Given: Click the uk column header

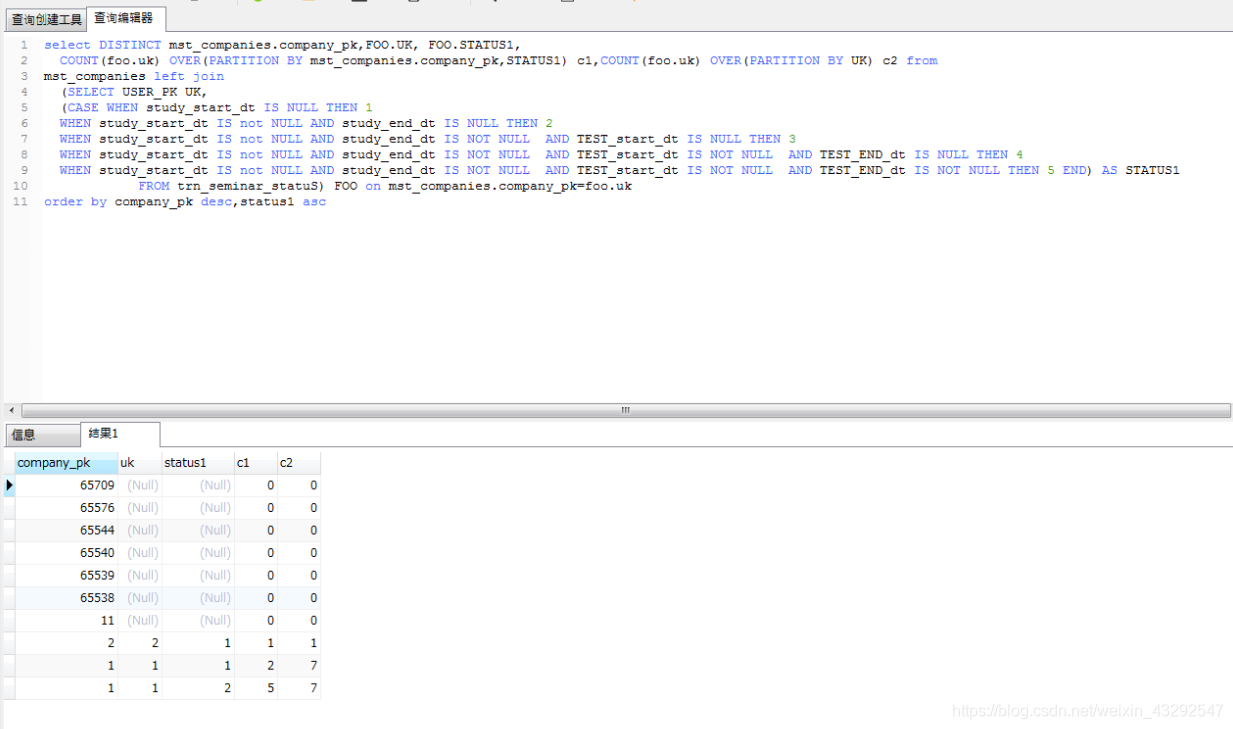Looking at the screenshot, I should 140,463.
